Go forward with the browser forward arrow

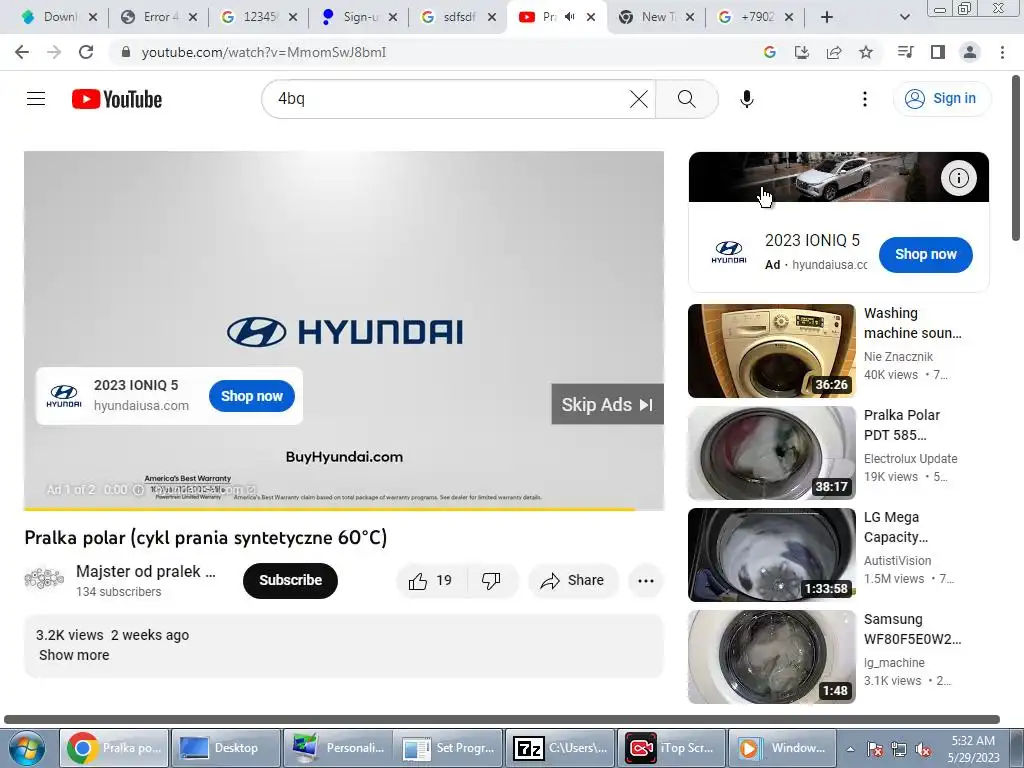[54, 52]
